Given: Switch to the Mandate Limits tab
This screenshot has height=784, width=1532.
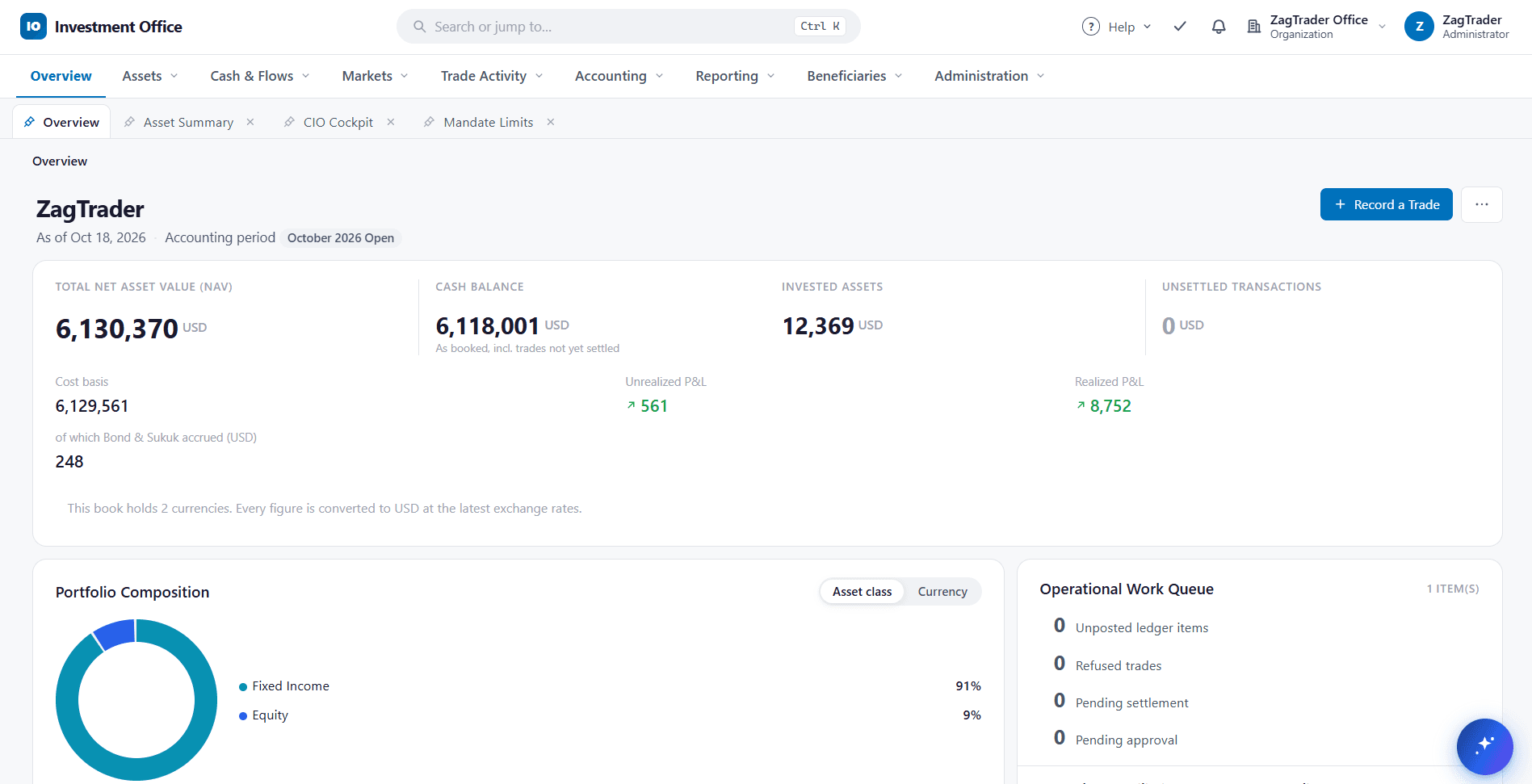Looking at the screenshot, I should [489, 122].
